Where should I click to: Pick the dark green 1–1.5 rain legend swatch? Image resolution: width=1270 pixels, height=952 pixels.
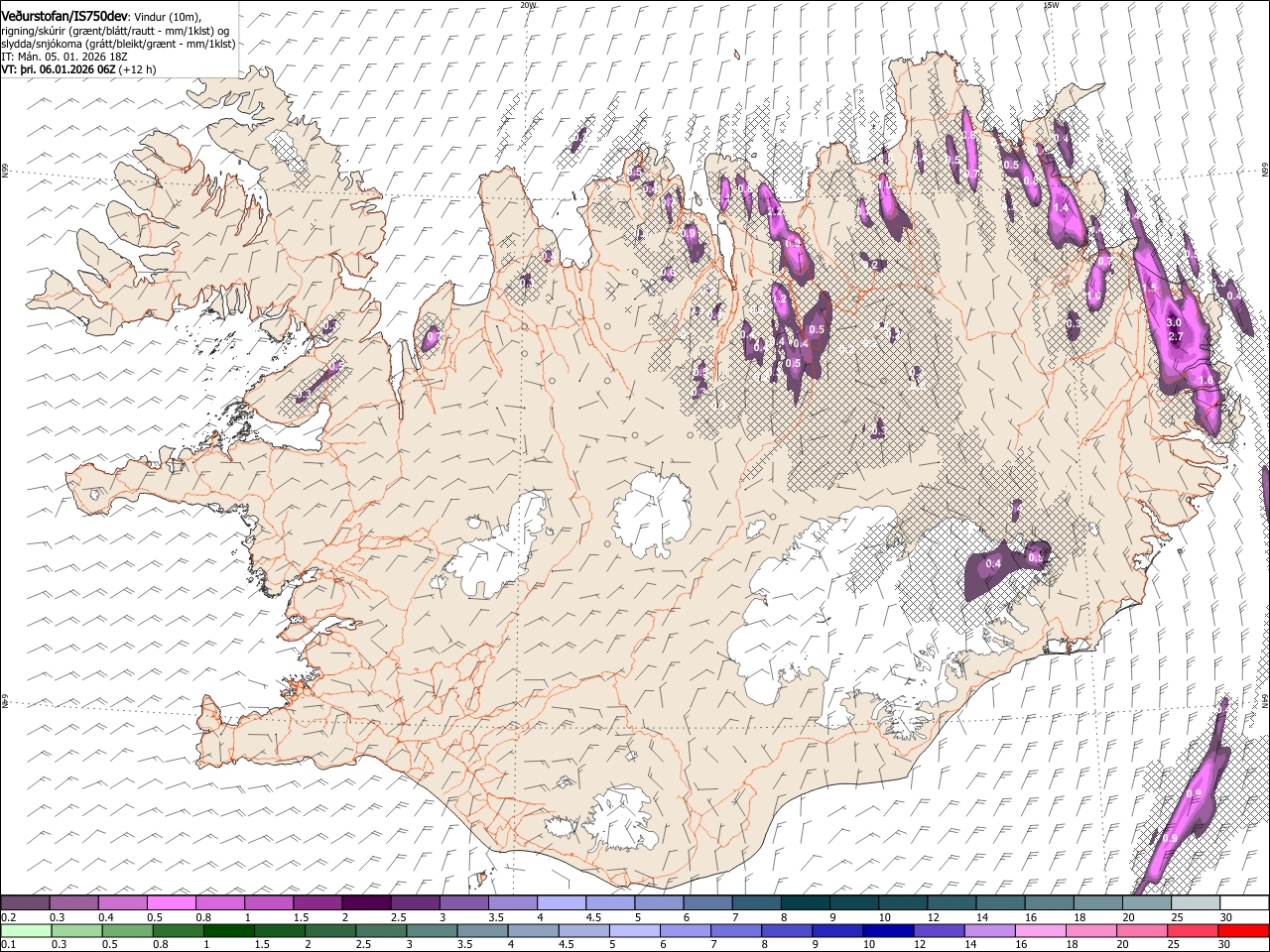[228, 930]
